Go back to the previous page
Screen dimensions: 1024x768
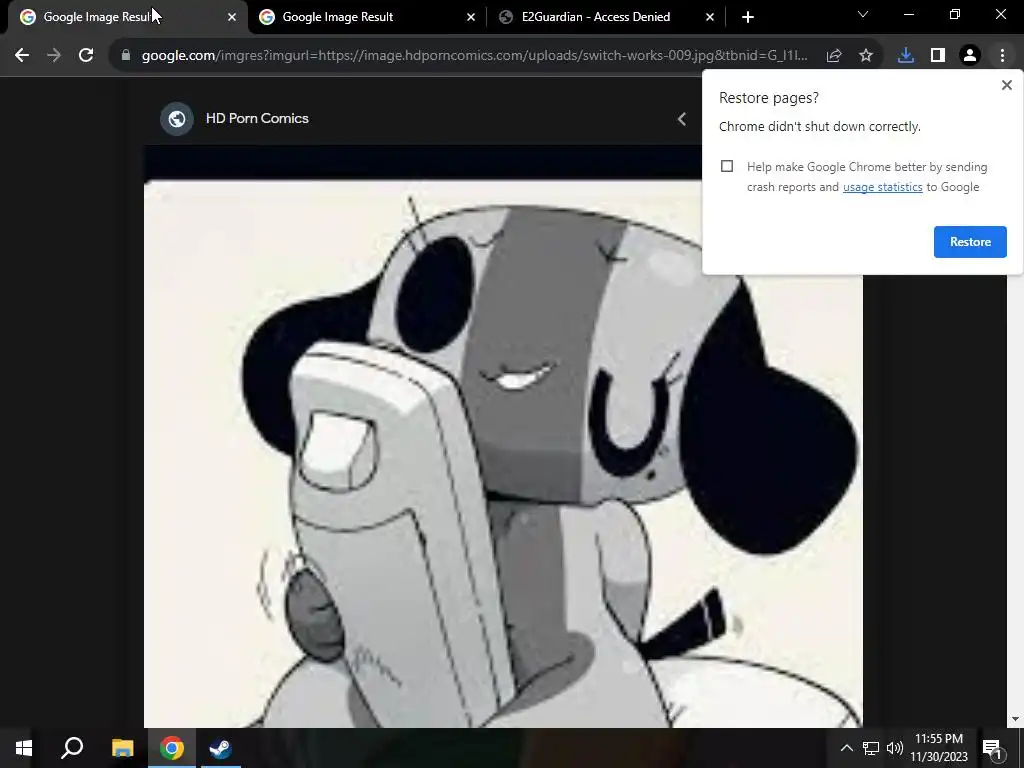point(22,56)
